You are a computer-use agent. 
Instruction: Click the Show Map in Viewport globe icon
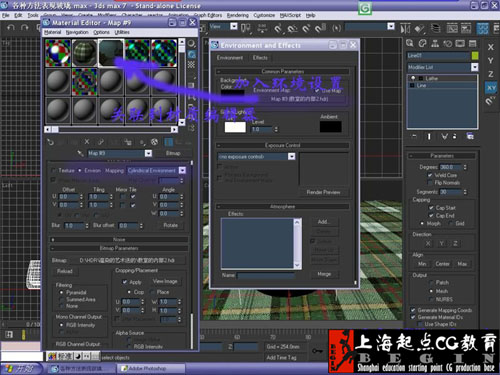tap(154, 142)
